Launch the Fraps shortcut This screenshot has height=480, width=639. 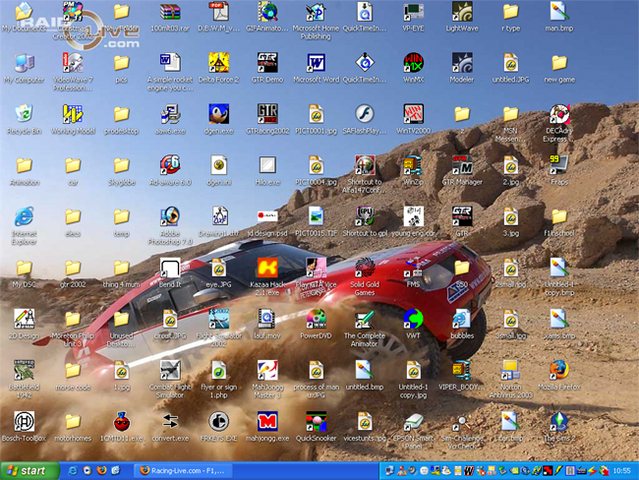[x=559, y=165]
